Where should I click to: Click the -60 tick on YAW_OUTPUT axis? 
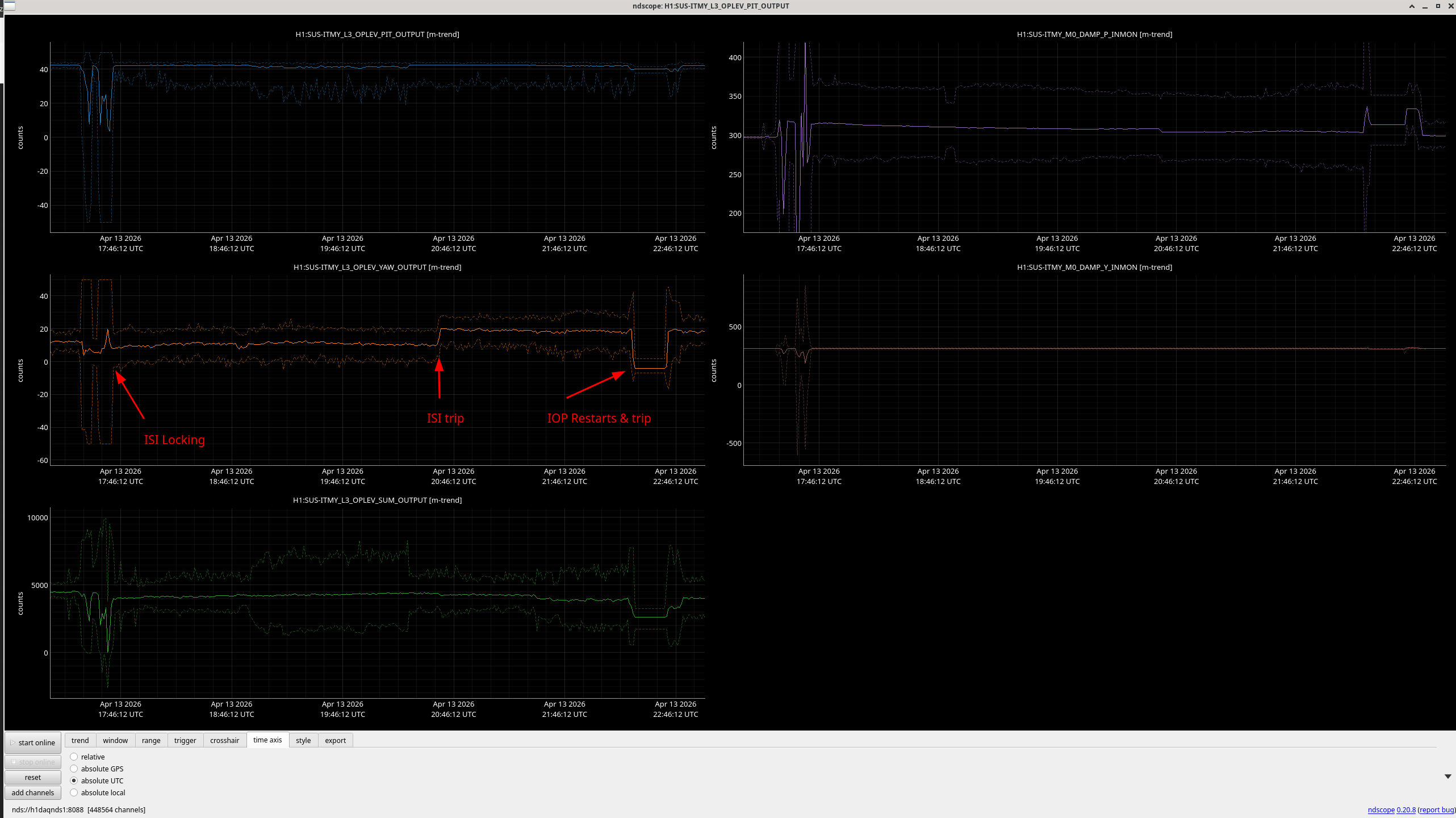coord(43,460)
